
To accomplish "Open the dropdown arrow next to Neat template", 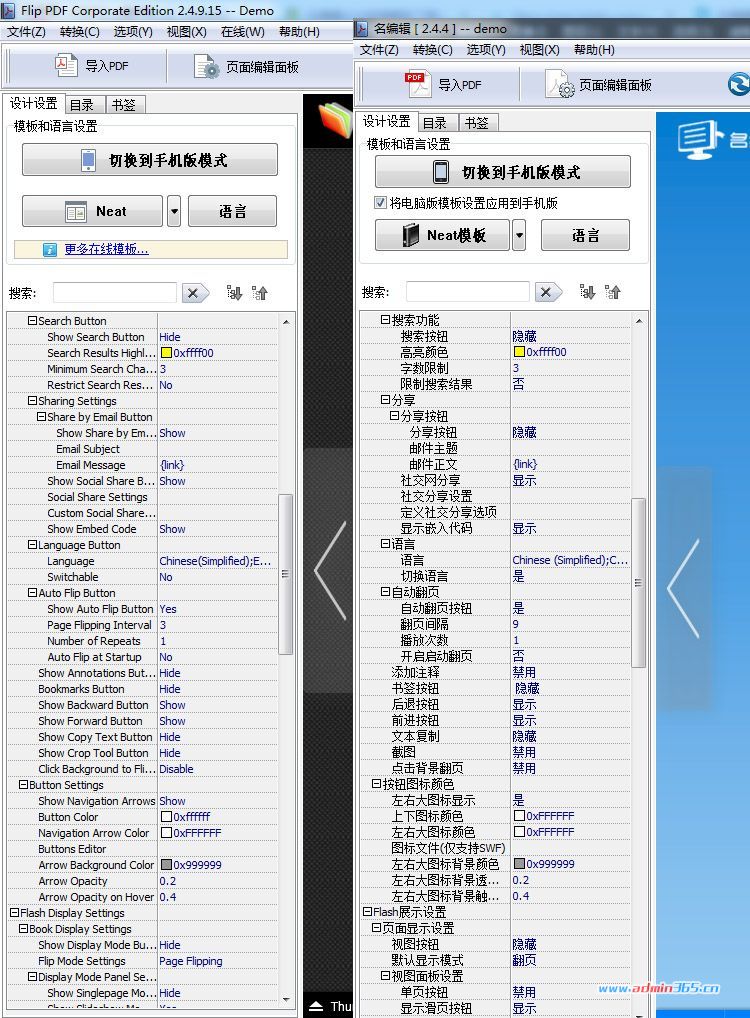I will tap(173, 211).
